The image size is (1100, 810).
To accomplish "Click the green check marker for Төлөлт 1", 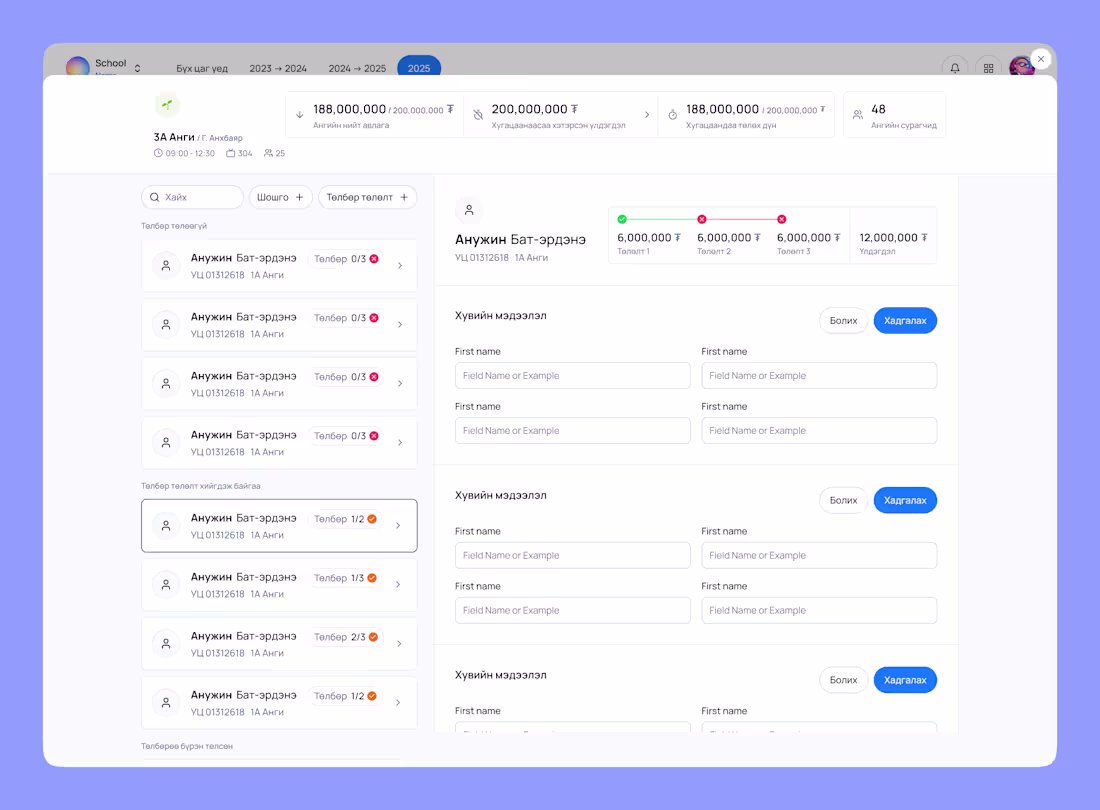I will tap(622, 220).
